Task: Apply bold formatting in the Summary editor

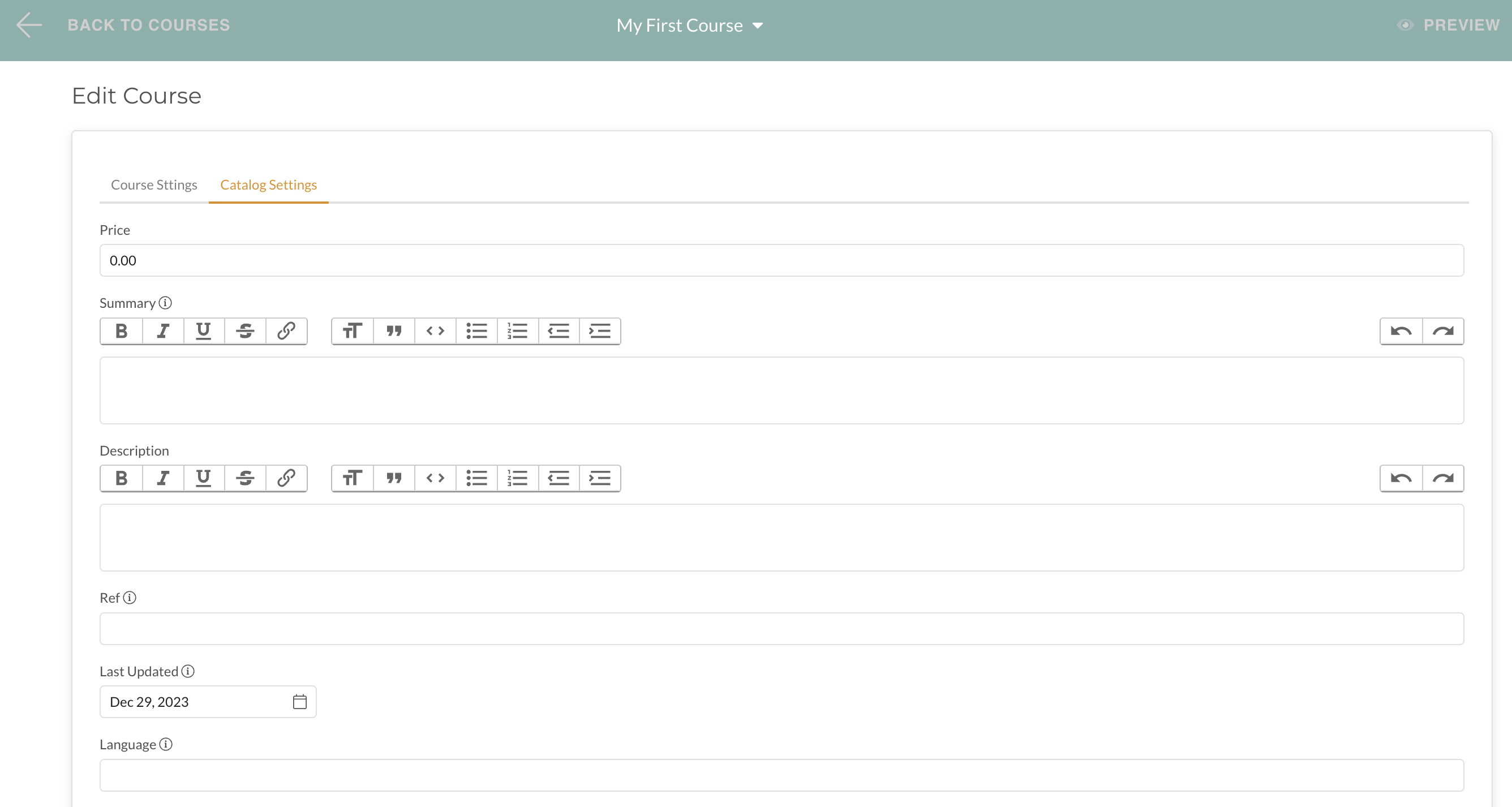Action: coord(121,331)
